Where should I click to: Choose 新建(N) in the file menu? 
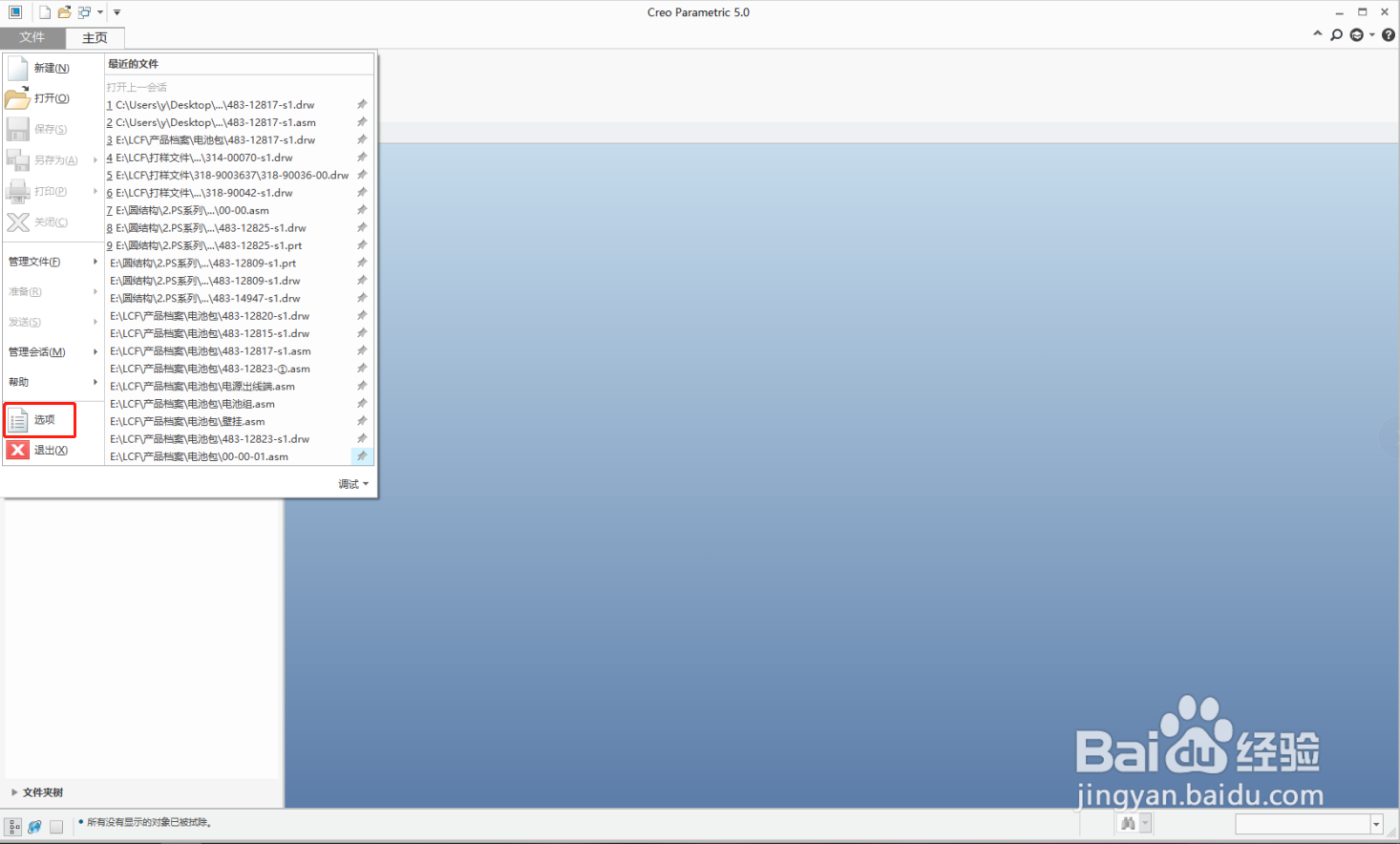tap(53, 68)
